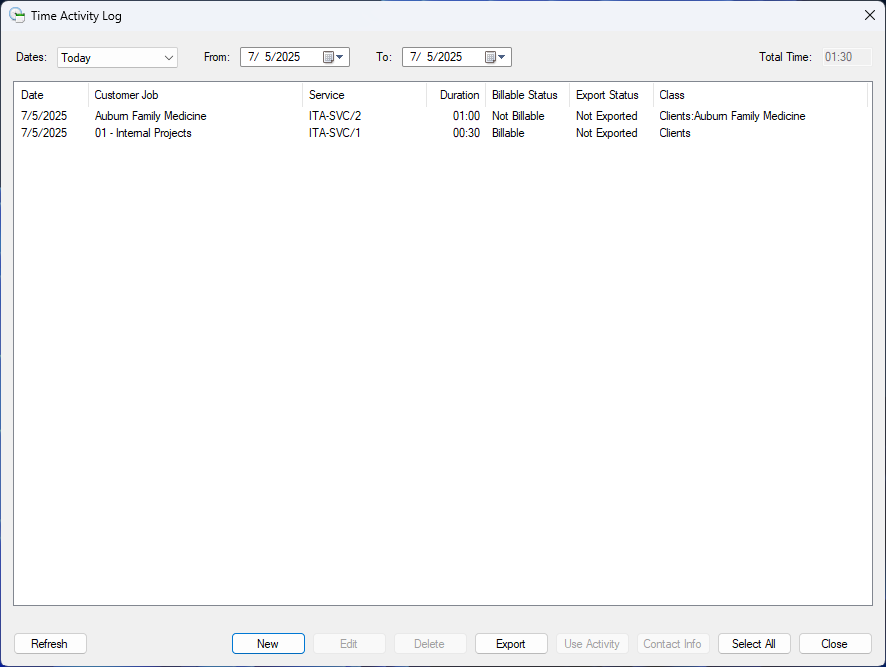
Task: Sort by Customer Job column header
Action: tap(195, 95)
